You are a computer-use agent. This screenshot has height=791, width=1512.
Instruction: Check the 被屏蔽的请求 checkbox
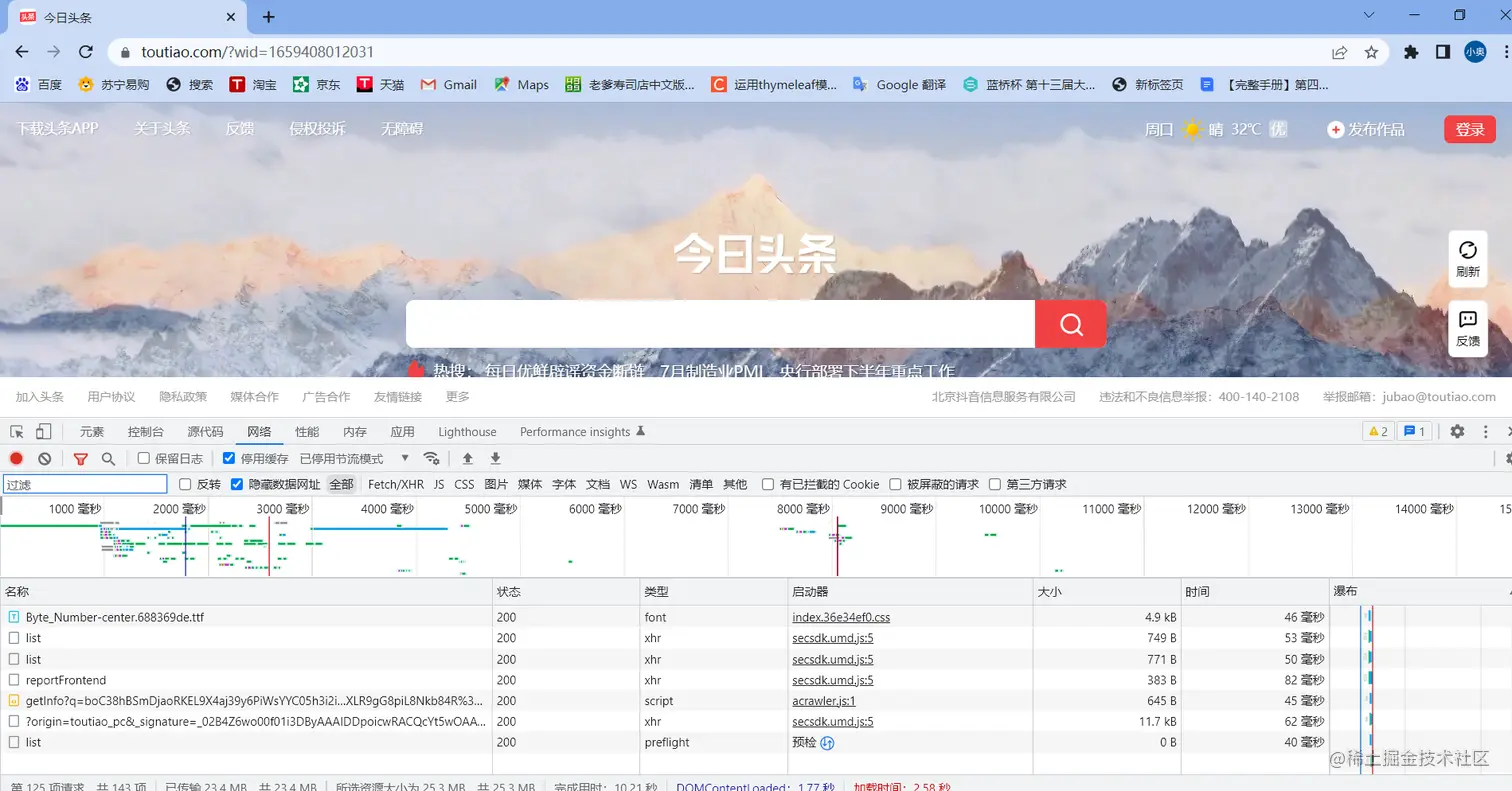(896, 484)
